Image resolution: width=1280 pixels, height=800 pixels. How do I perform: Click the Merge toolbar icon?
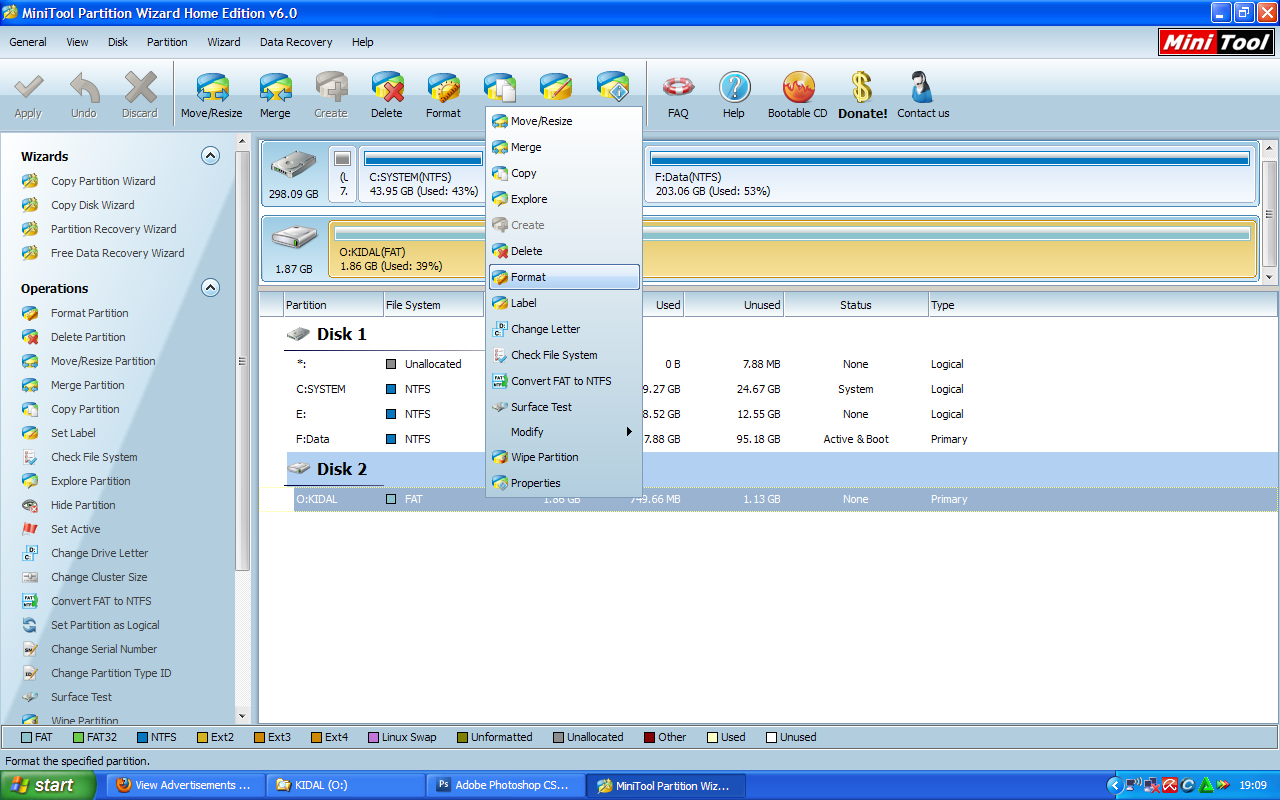pyautogui.click(x=275, y=88)
